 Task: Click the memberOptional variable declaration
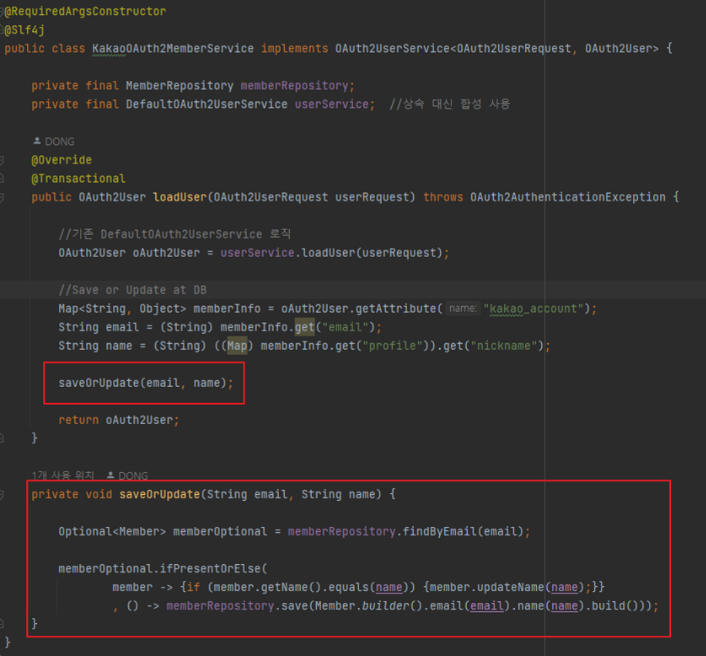coord(220,532)
